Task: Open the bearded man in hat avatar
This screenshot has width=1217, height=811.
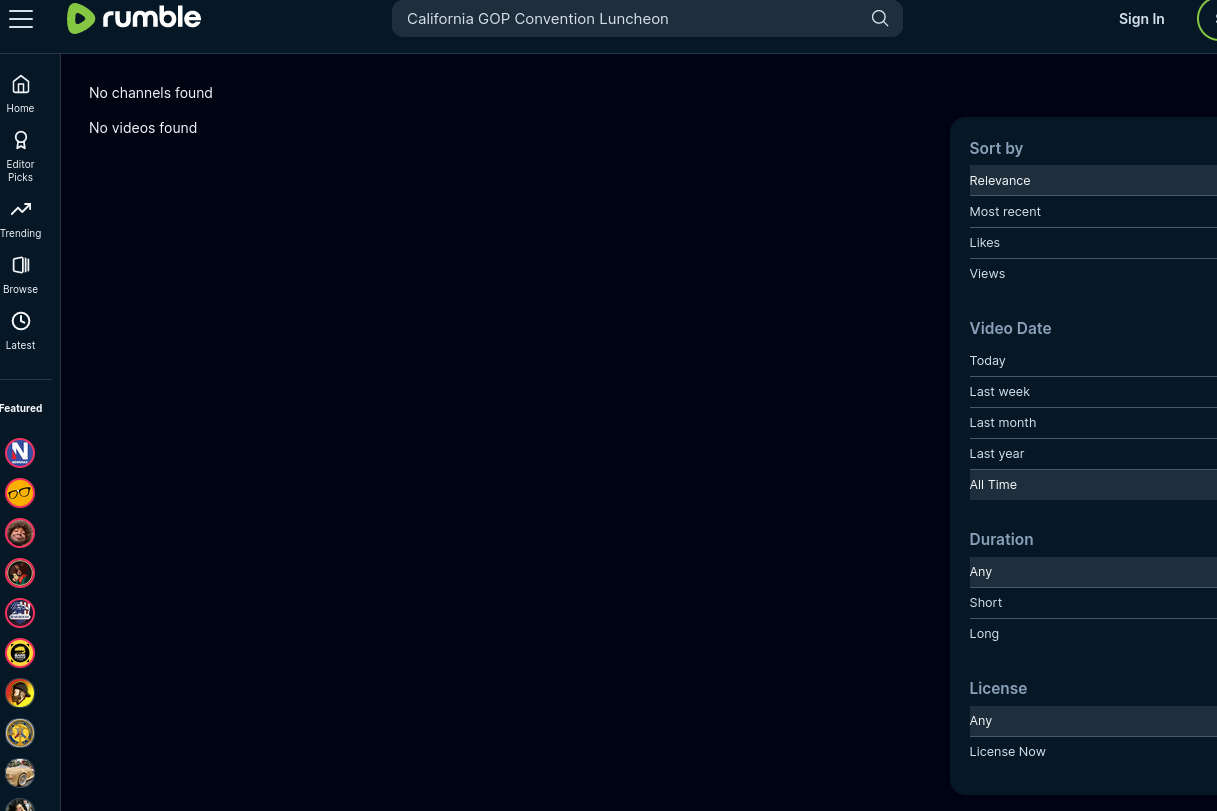Action: tap(20, 693)
